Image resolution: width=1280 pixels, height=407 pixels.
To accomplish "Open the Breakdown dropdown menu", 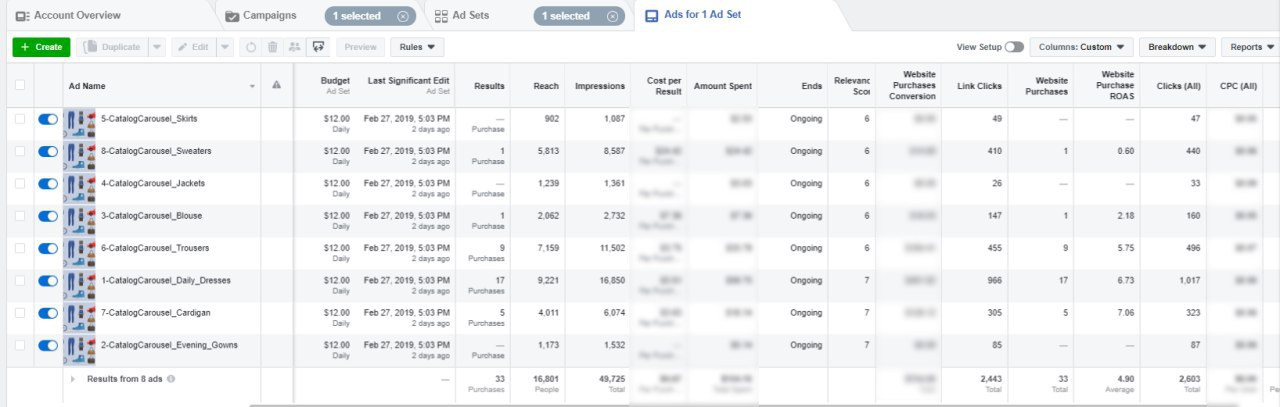I will (1176, 47).
